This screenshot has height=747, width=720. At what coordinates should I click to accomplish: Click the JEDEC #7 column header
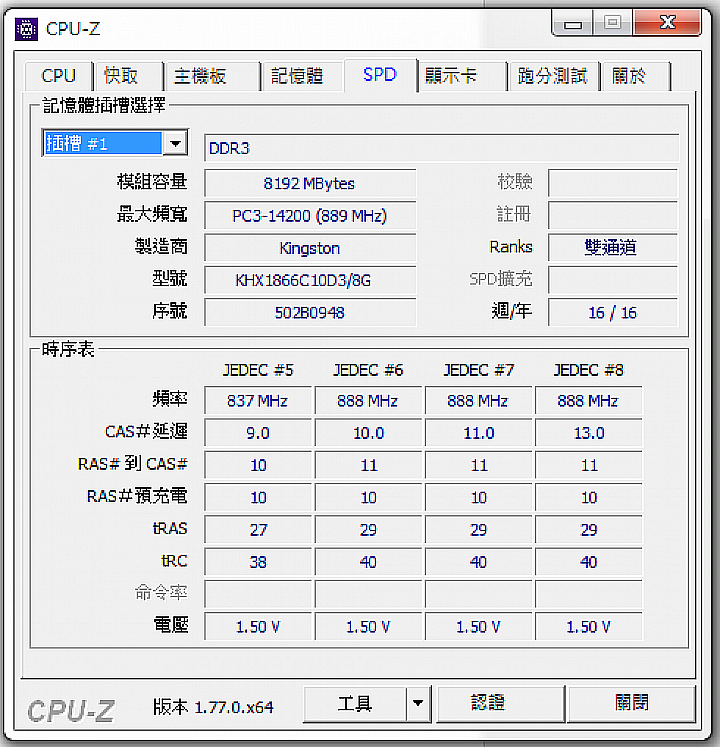478,370
